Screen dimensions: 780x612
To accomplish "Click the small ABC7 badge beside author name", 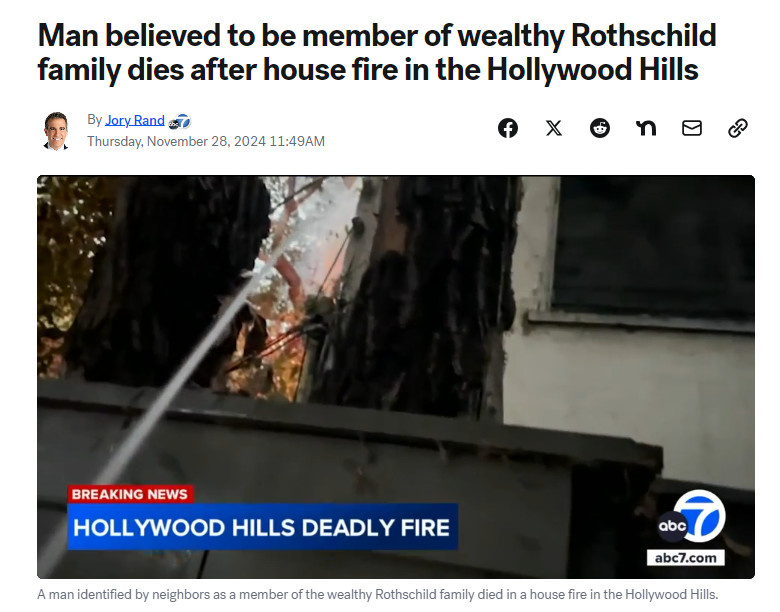I will click(x=179, y=121).
